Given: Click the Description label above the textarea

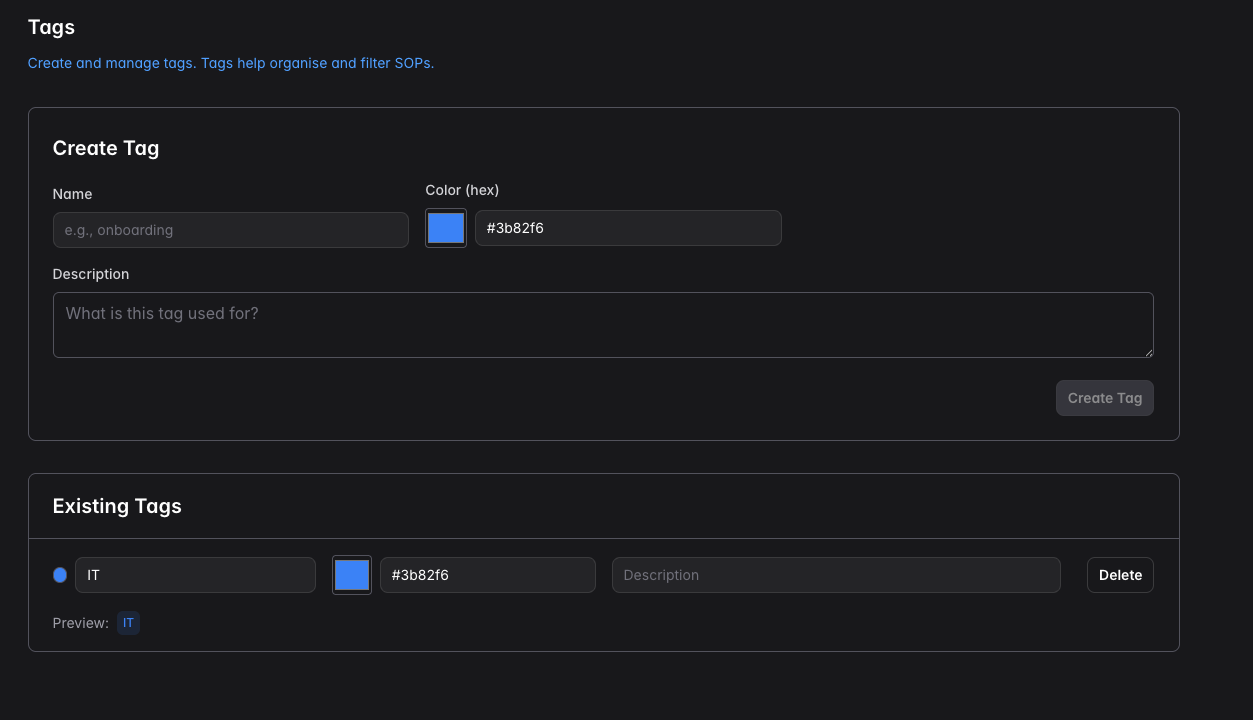Looking at the screenshot, I should coord(91,274).
